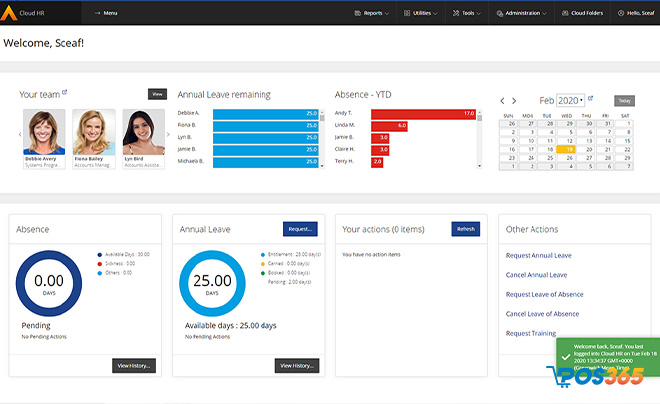Open Cloud Folders

[x=583, y=13]
